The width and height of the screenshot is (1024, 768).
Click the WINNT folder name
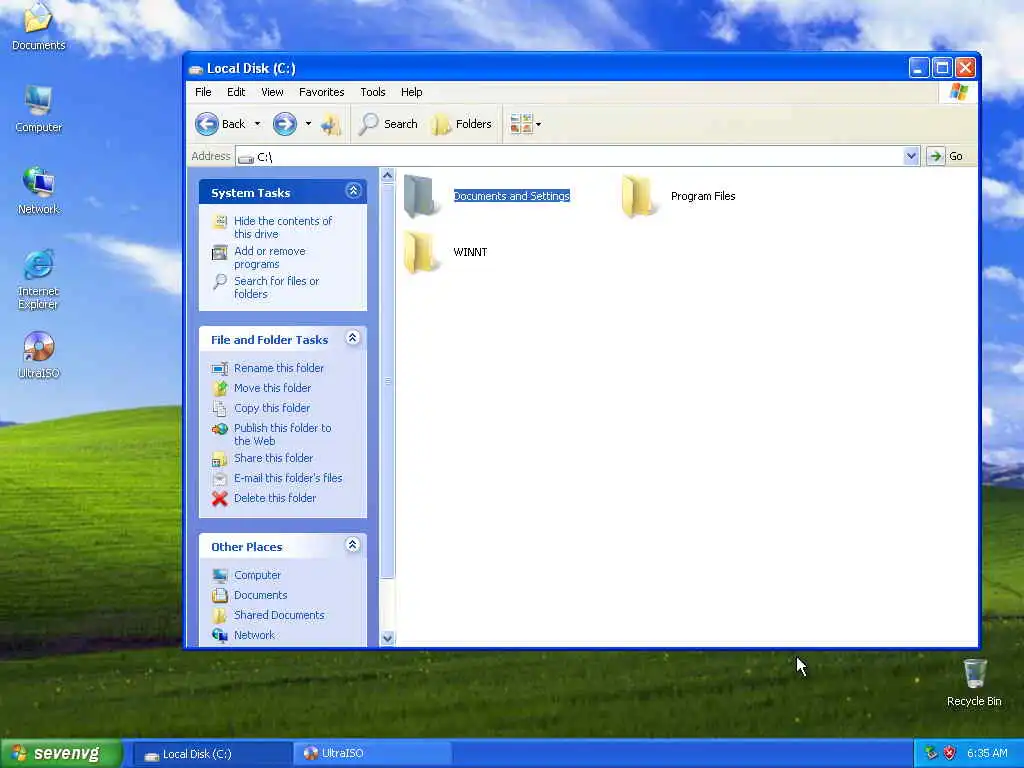[x=470, y=252]
